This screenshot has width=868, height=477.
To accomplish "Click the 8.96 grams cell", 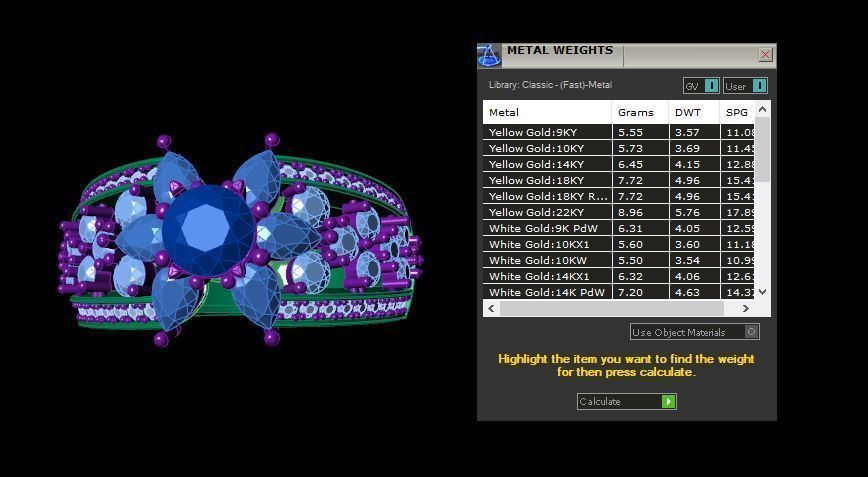I will 640,212.
